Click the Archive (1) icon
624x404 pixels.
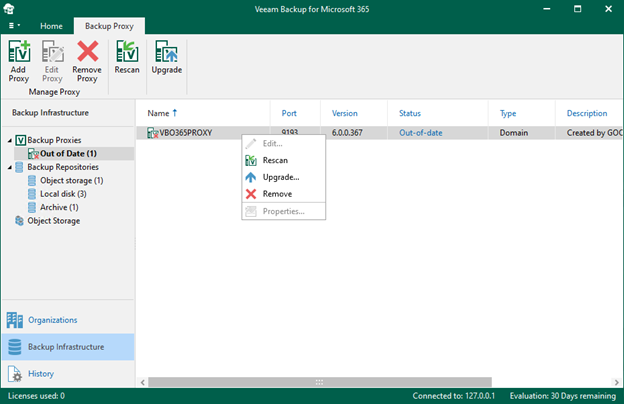point(32,207)
